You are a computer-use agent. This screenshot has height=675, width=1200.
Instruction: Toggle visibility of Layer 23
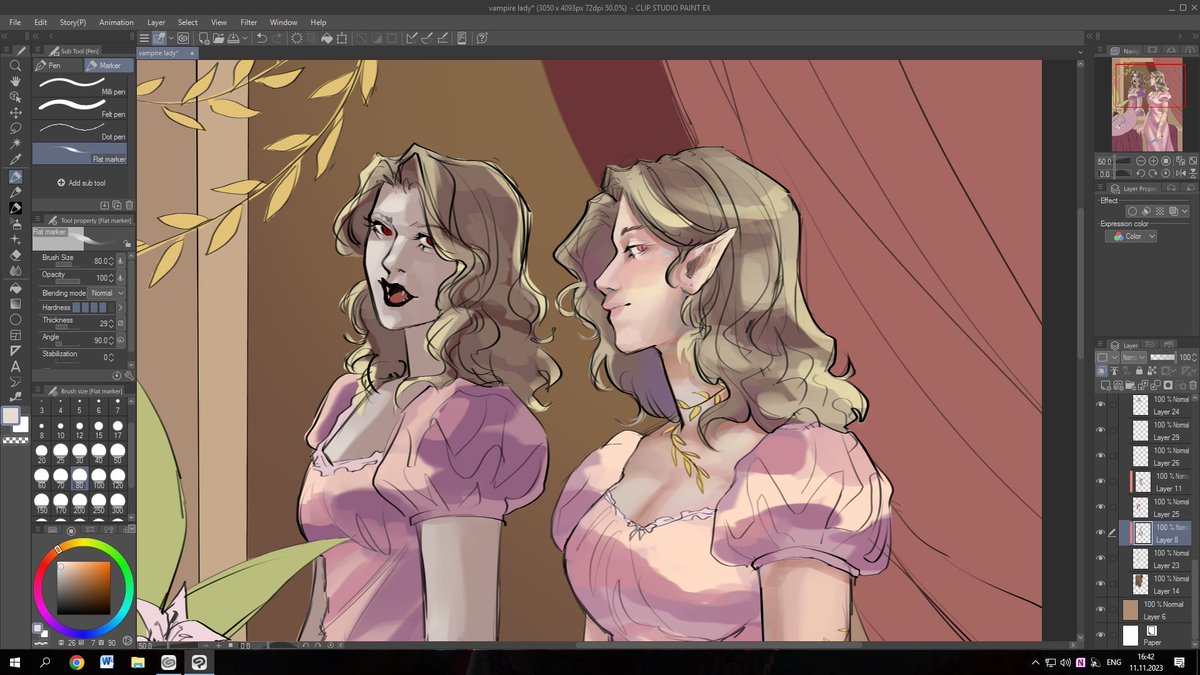[x=1101, y=558]
